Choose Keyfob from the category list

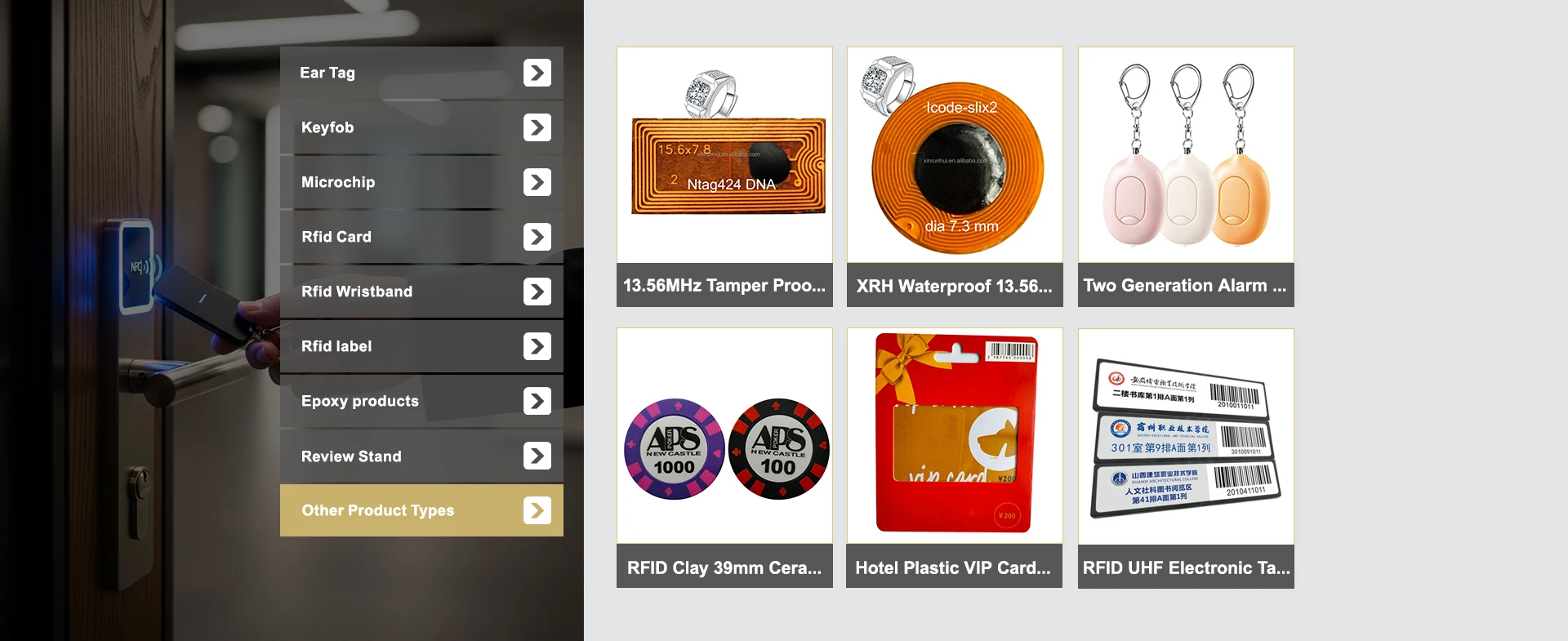pos(421,127)
